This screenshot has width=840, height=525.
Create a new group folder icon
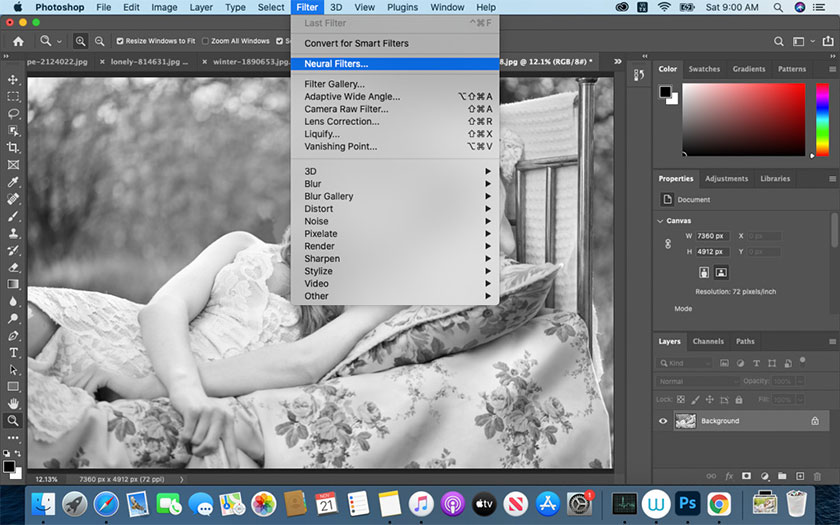[782, 476]
